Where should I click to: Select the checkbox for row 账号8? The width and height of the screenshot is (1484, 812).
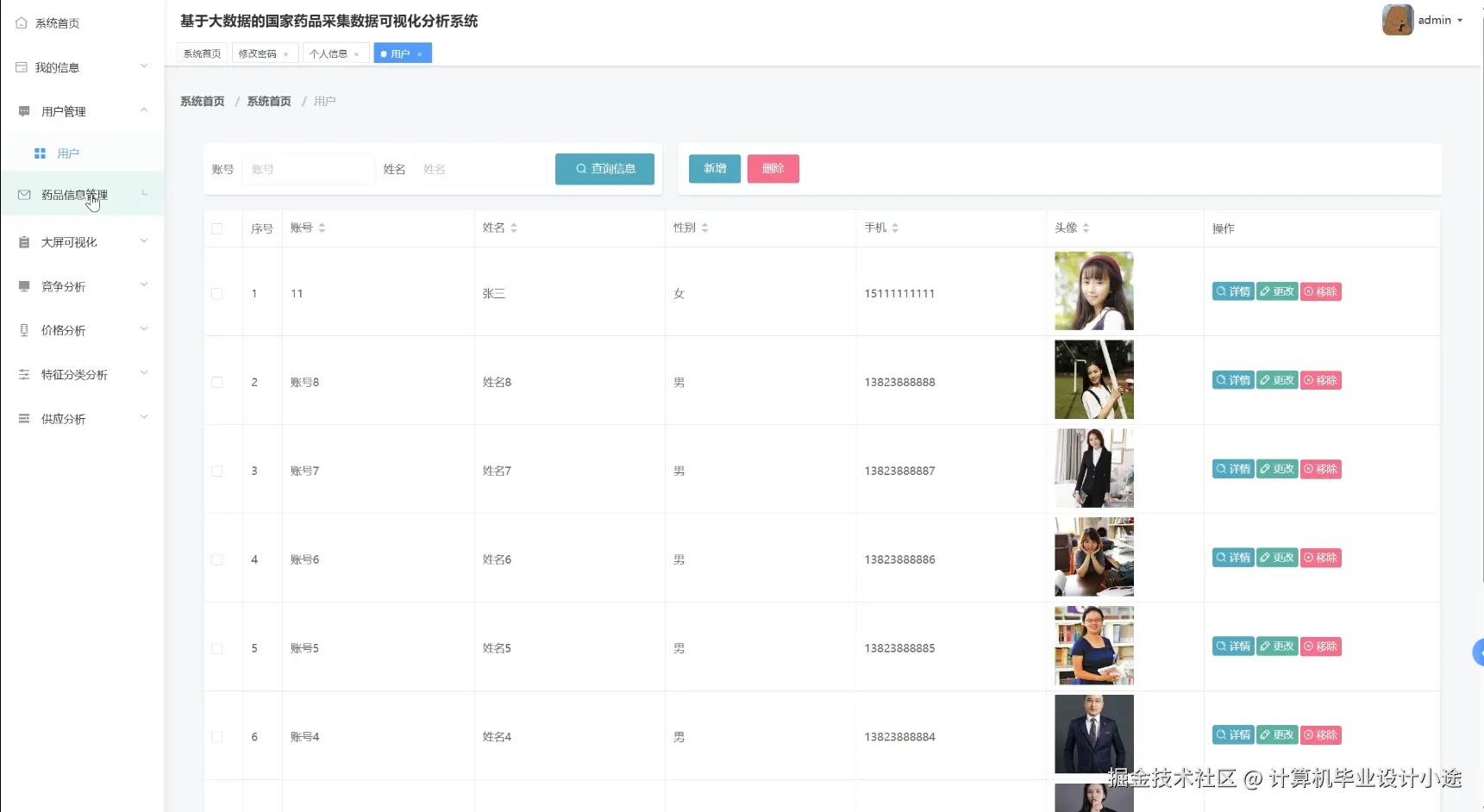[x=217, y=383]
